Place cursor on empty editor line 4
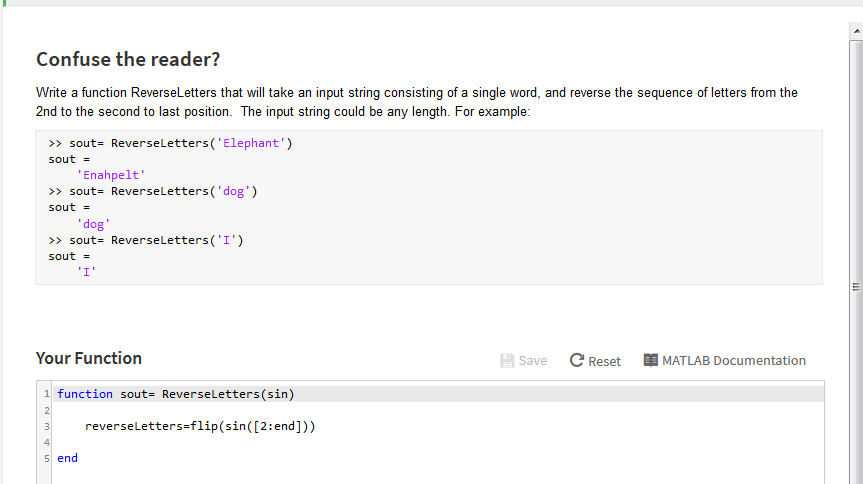 coord(438,442)
